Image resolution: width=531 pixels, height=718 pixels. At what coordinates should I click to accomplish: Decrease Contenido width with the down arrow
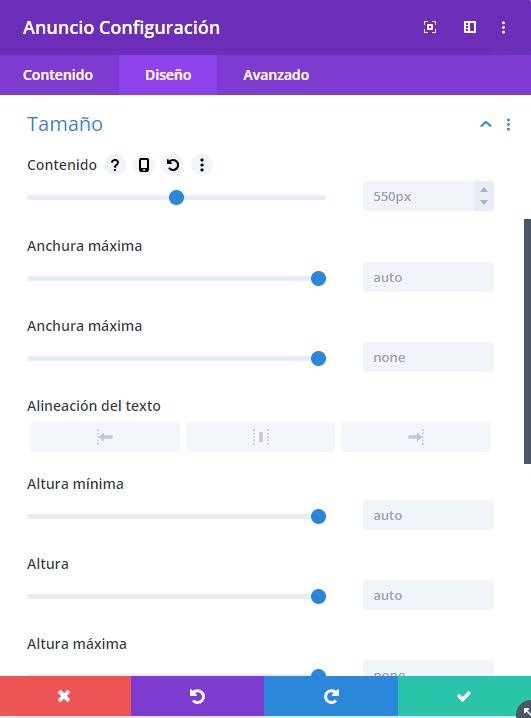click(484, 202)
